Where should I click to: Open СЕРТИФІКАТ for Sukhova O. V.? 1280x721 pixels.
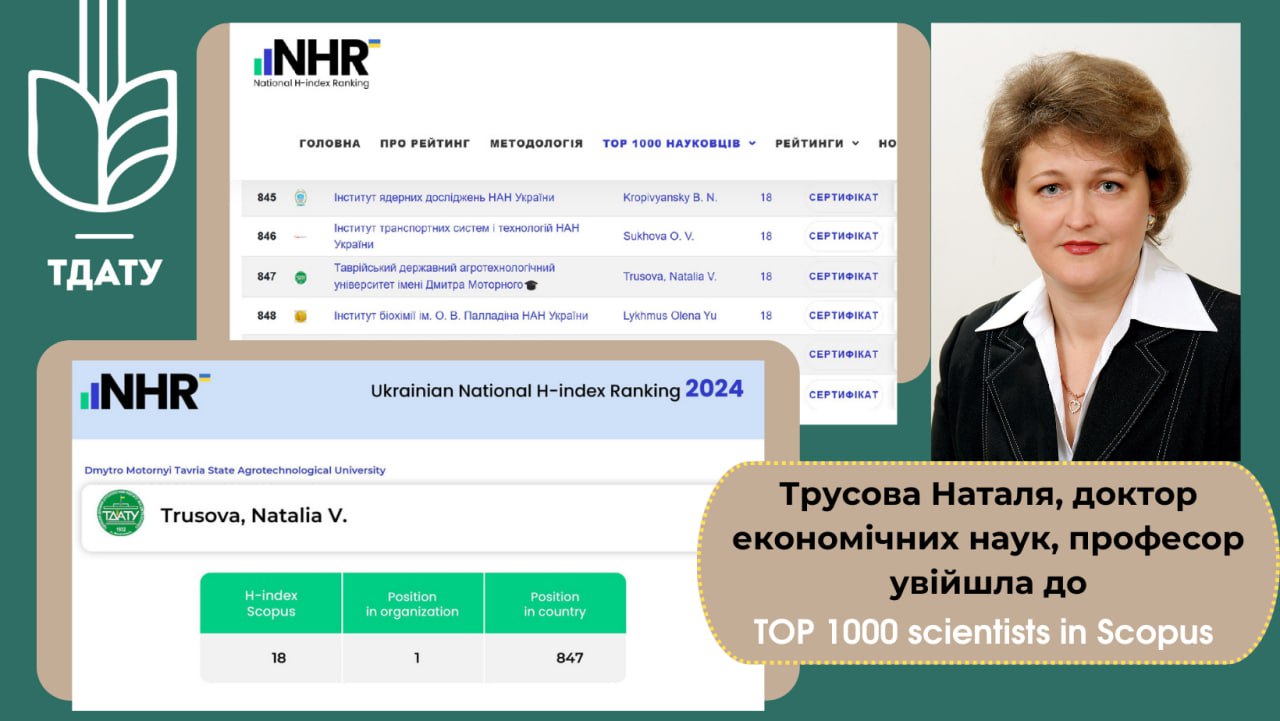[x=843, y=237]
